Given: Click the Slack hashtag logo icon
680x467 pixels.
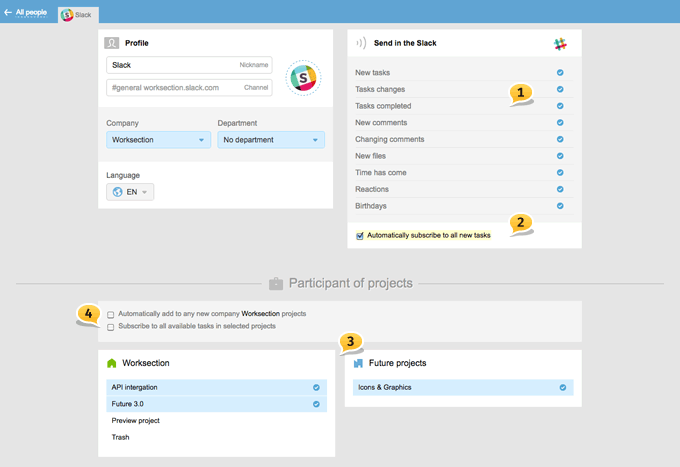Looking at the screenshot, I should (x=560, y=44).
